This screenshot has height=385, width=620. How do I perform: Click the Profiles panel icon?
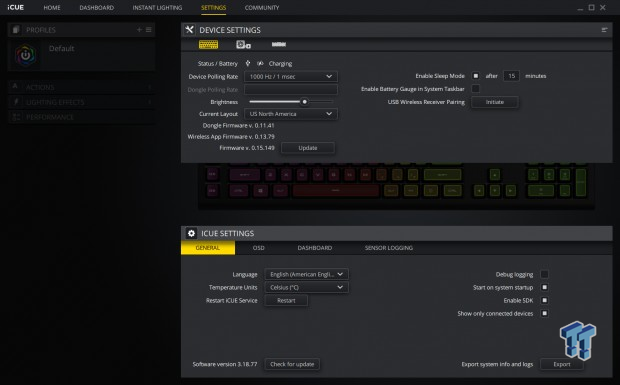click(x=16, y=30)
